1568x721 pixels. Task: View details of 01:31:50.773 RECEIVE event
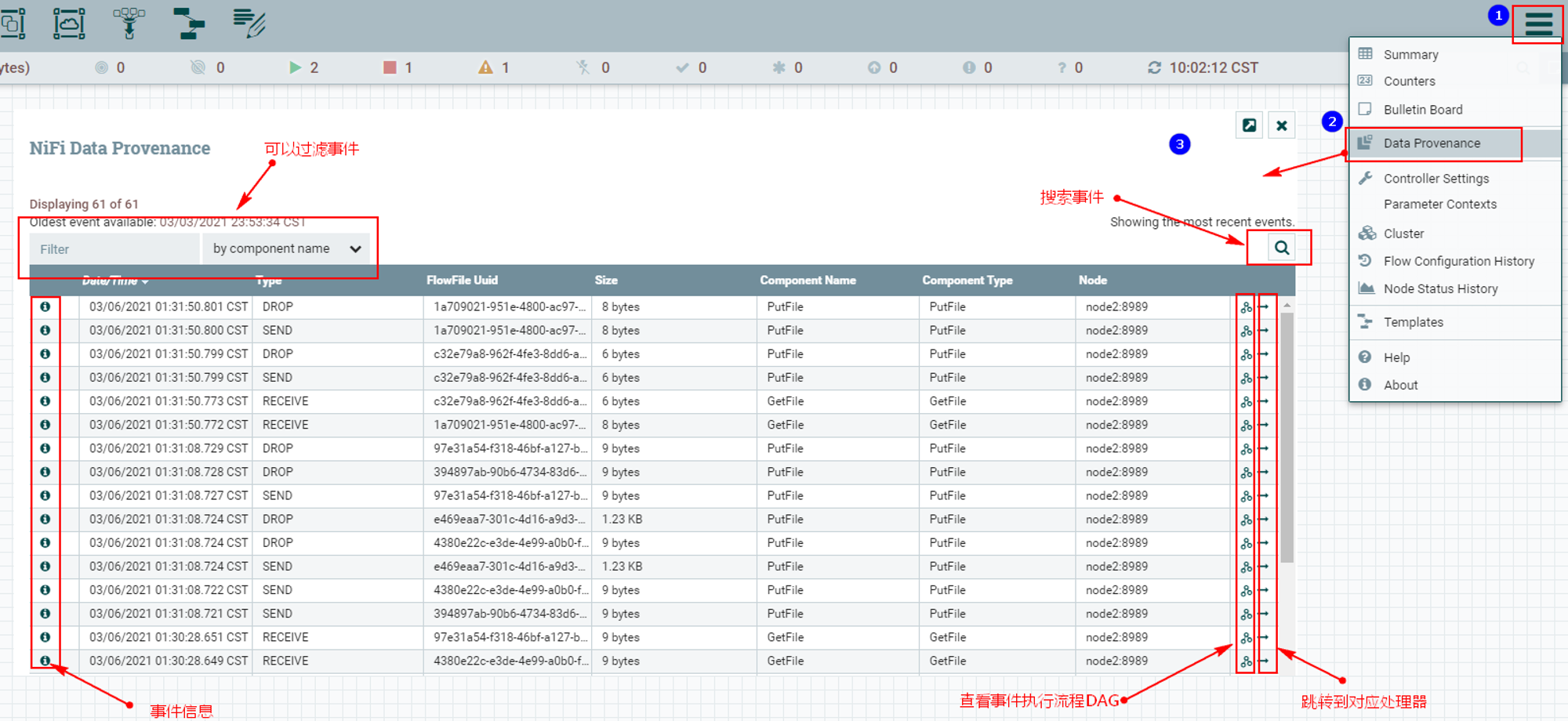click(x=45, y=401)
